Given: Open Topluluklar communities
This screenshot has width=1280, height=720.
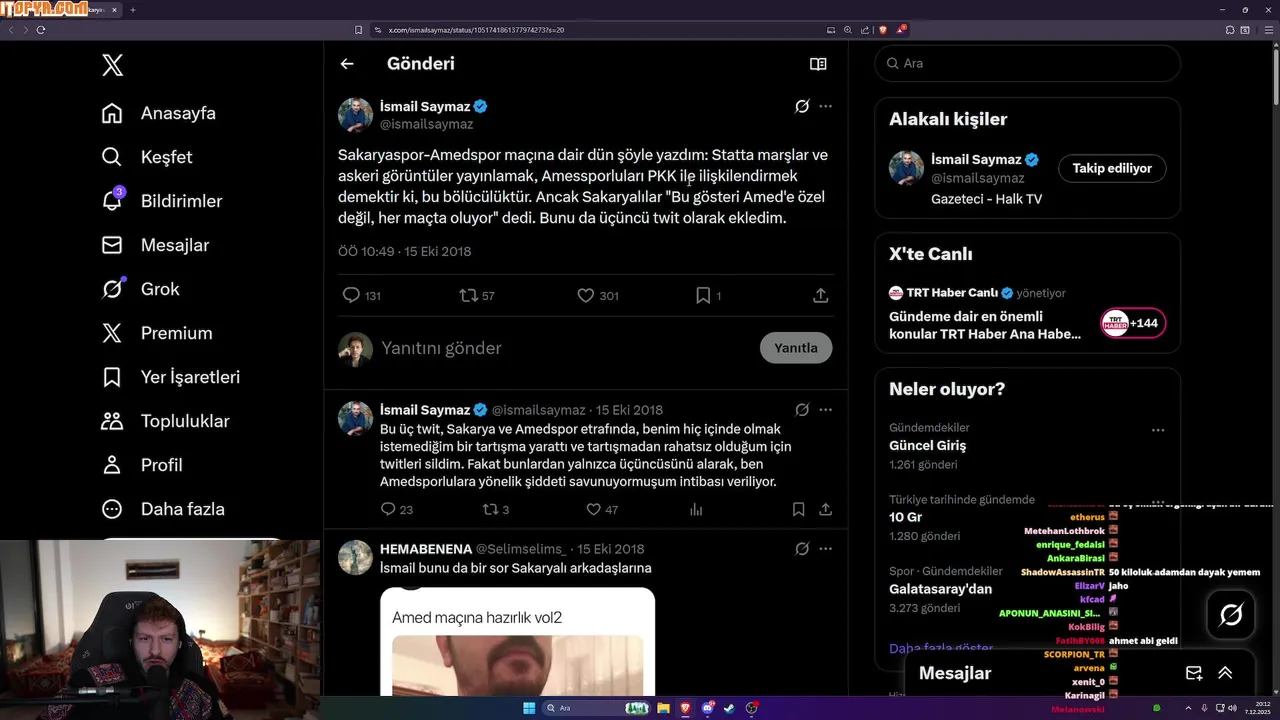Looking at the screenshot, I should point(166,421).
